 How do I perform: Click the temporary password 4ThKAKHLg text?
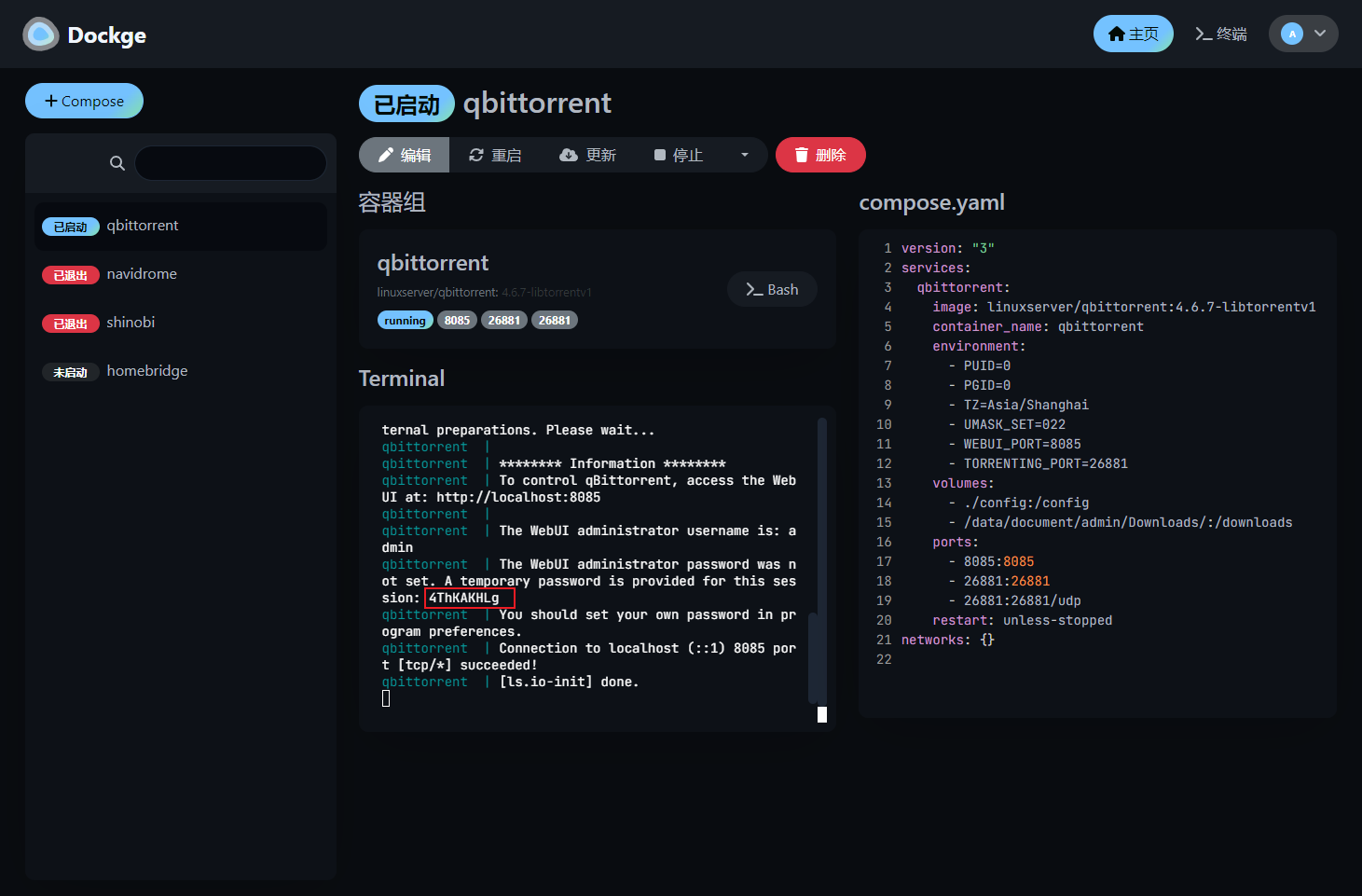[464, 598]
